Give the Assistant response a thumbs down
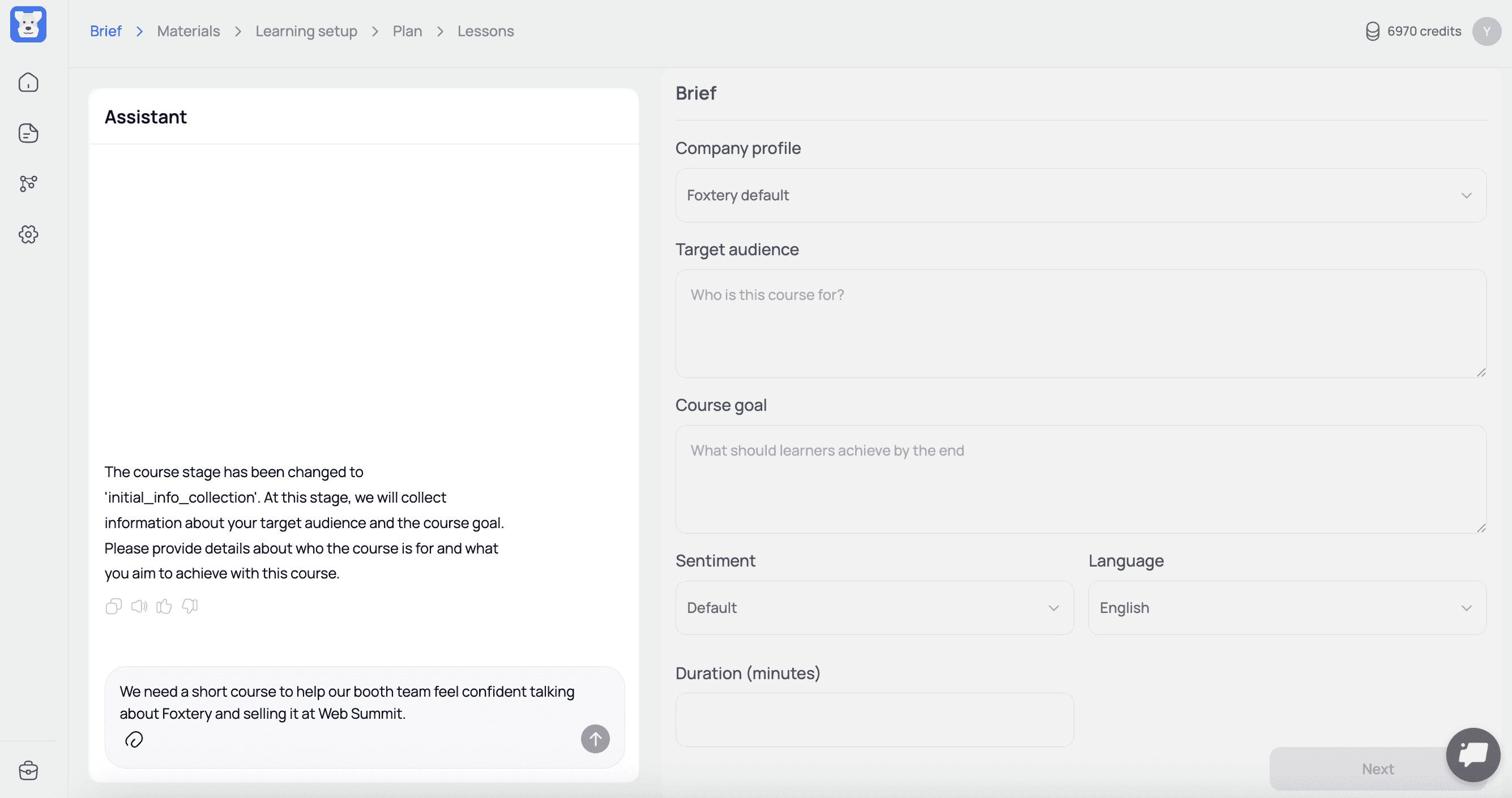The width and height of the screenshot is (1512, 798). (189, 606)
